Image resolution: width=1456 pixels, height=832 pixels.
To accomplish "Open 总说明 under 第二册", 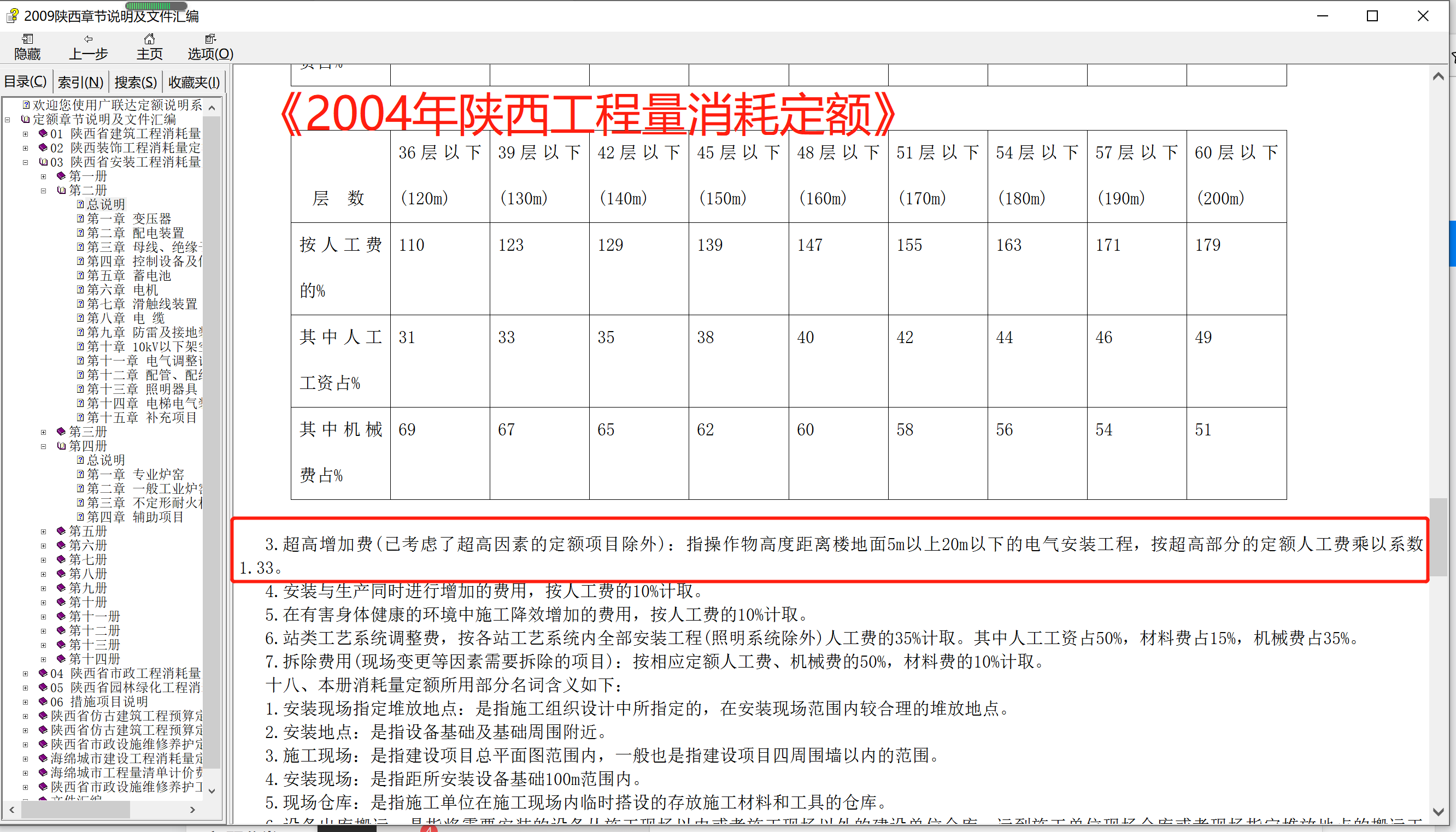I will coord(105,204).
